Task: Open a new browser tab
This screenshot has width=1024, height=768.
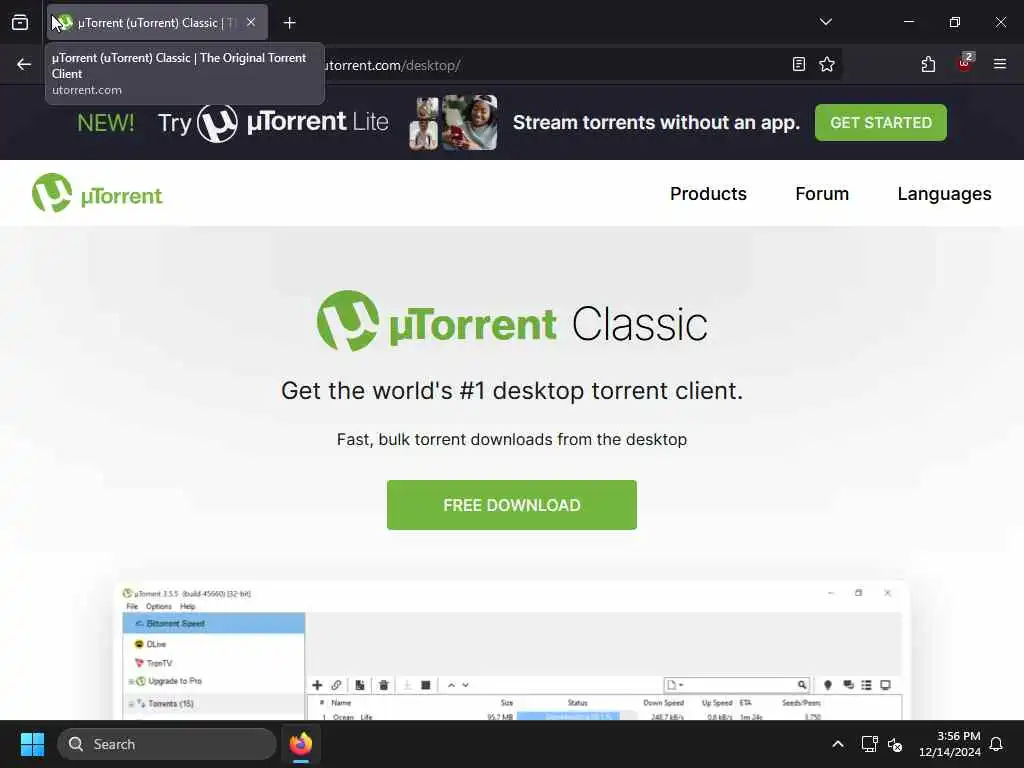Action: (290, 23)
